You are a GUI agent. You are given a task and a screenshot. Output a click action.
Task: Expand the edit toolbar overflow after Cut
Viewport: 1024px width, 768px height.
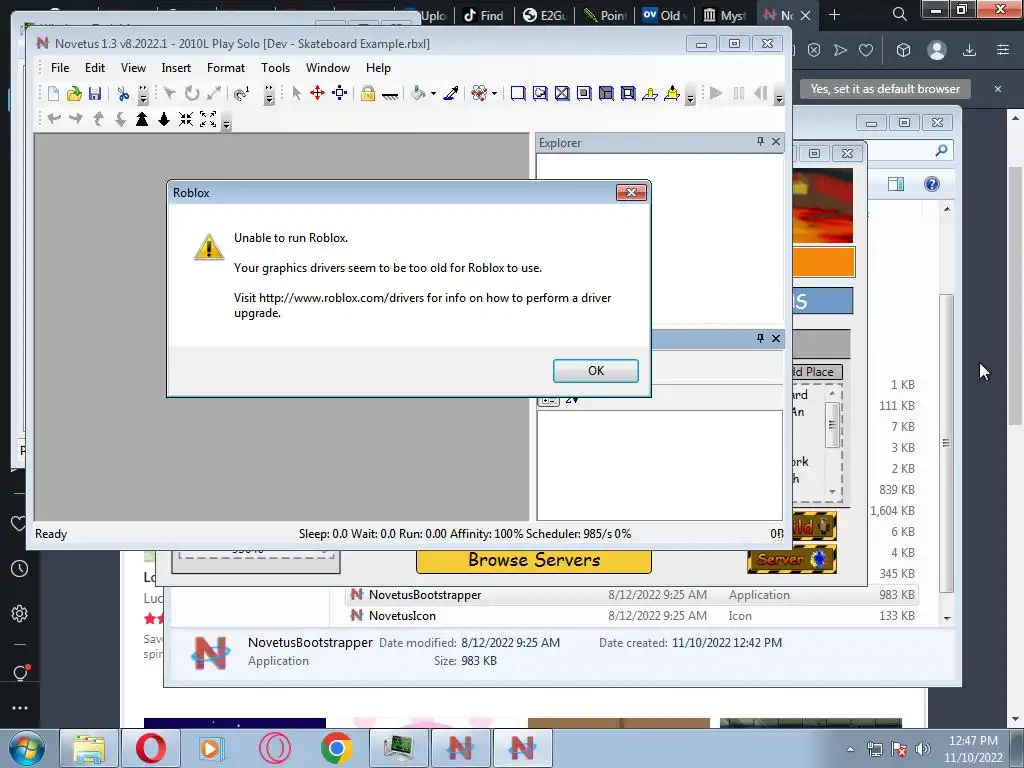pyautogui.click(x=143, y=95)
